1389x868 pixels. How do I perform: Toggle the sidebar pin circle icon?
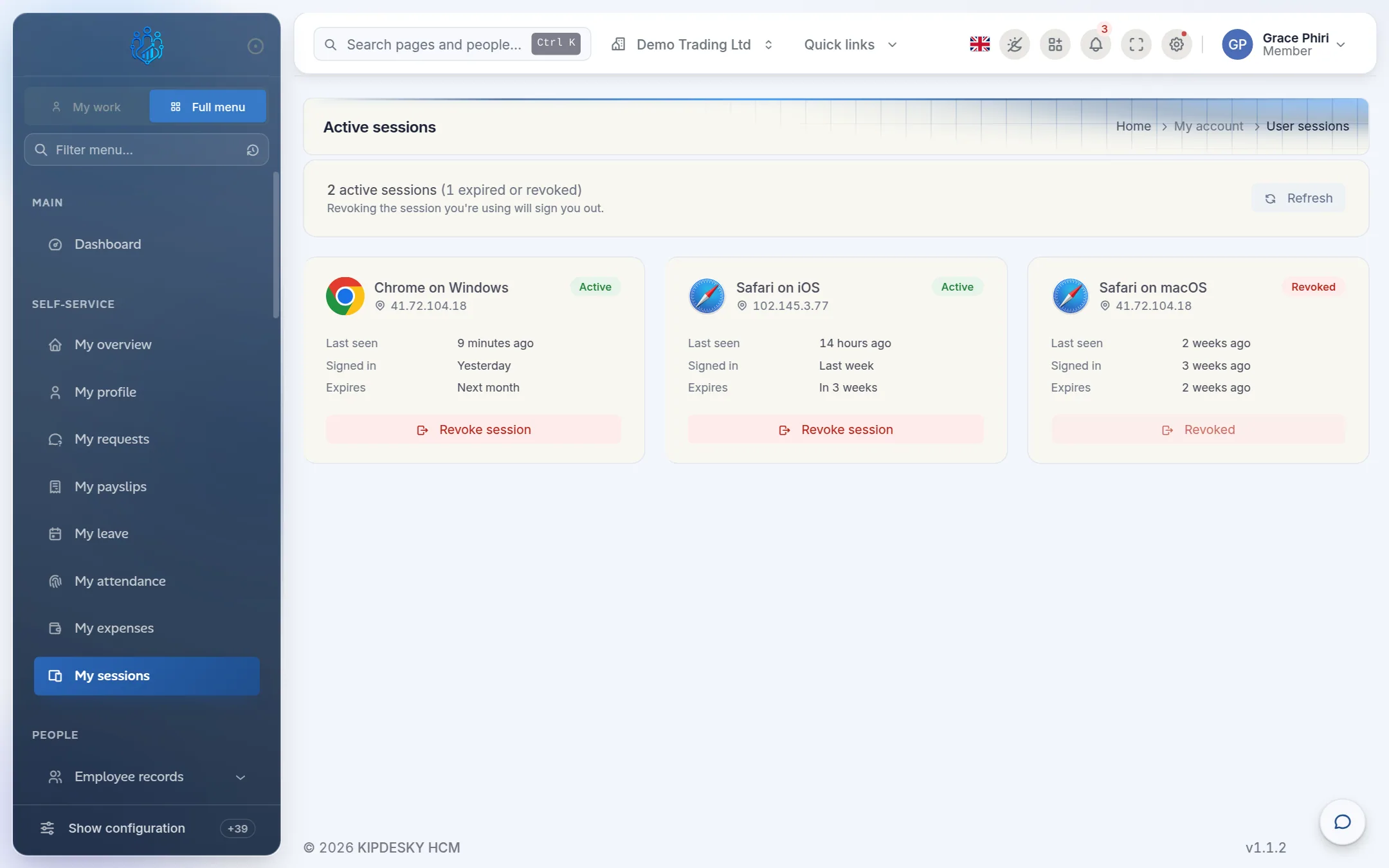tap(255, 46)
